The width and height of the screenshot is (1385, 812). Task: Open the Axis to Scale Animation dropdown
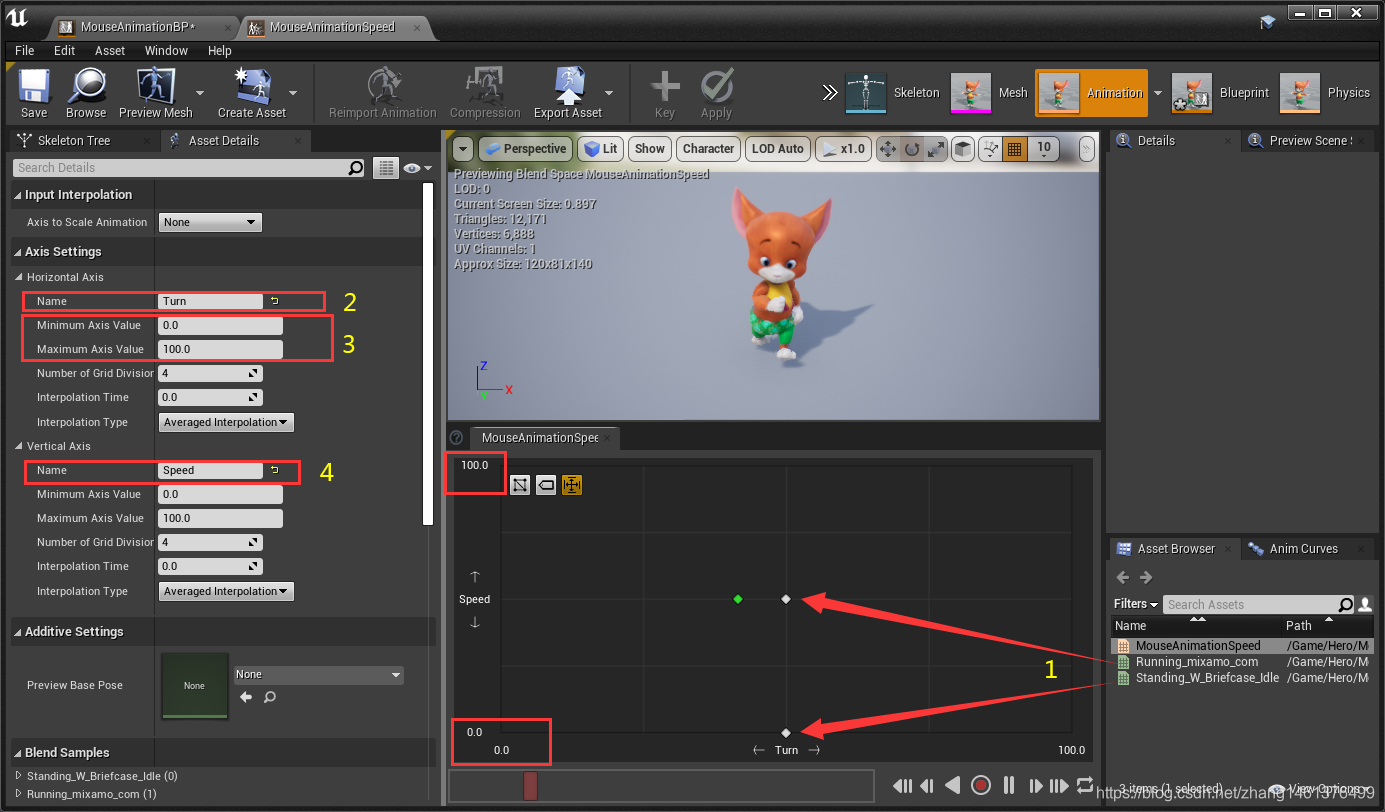[210, 222]
